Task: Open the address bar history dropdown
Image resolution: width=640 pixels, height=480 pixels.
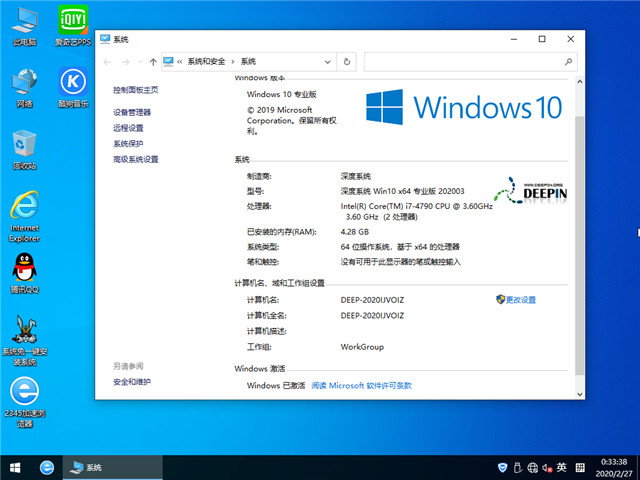Action: pos(327,62)
